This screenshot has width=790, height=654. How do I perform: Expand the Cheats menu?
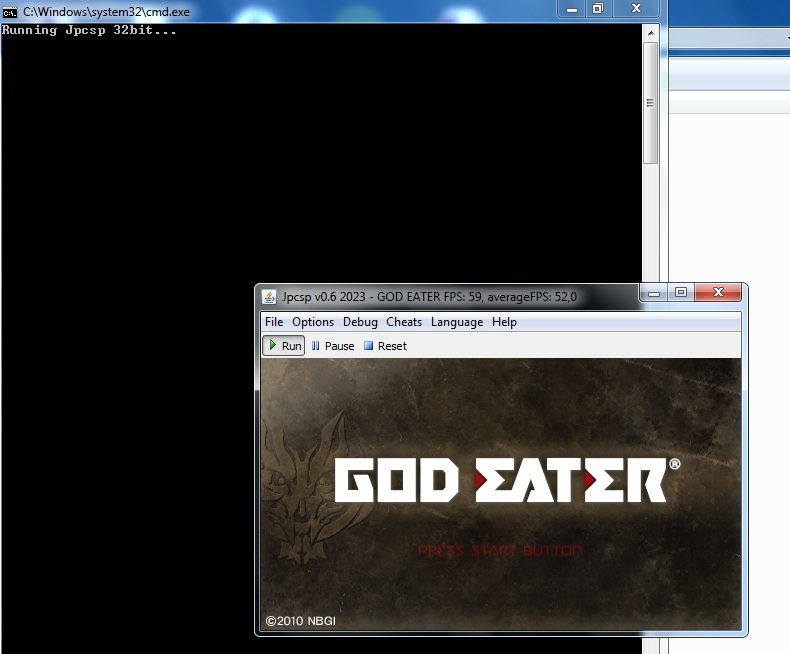coord(404,322)
